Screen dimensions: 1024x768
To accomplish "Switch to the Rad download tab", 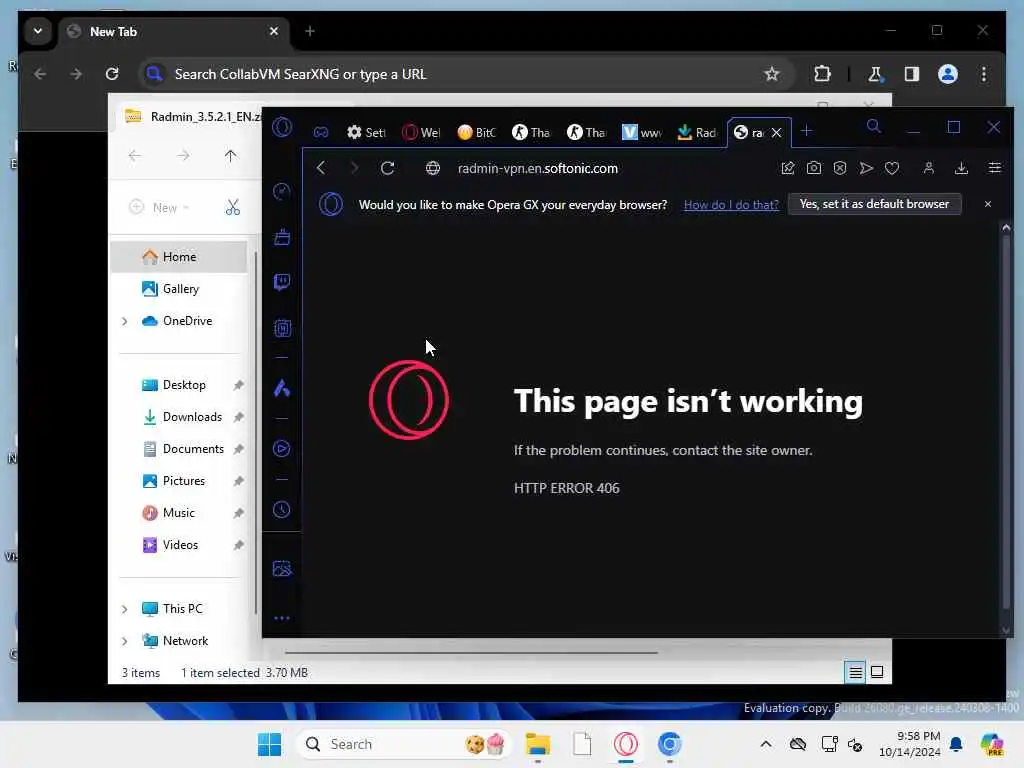I will click(697, 133).
